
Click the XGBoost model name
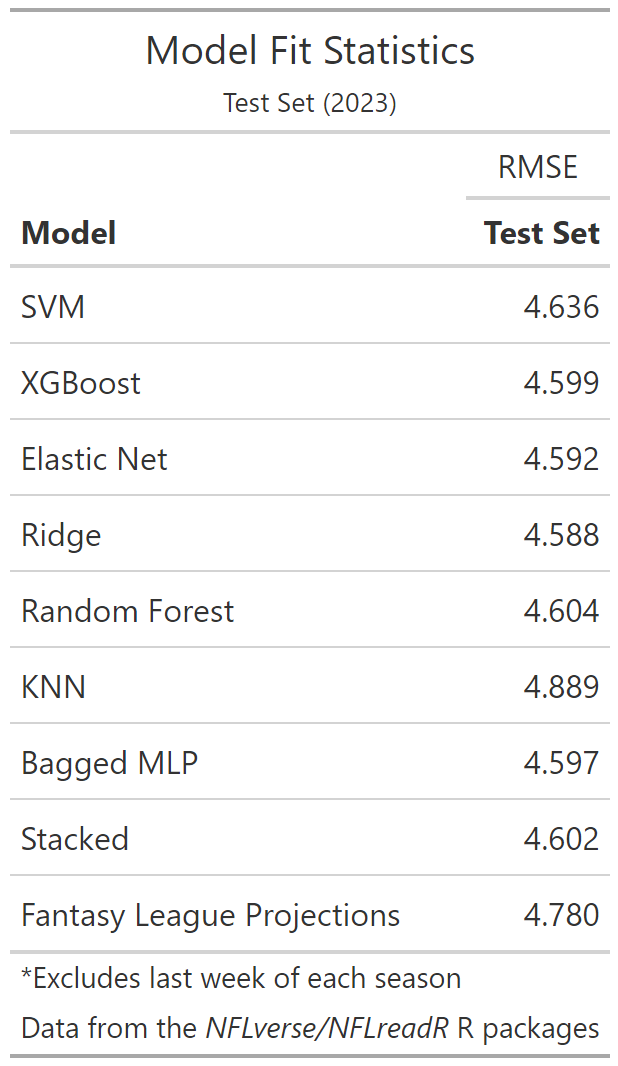click(81, 382)
